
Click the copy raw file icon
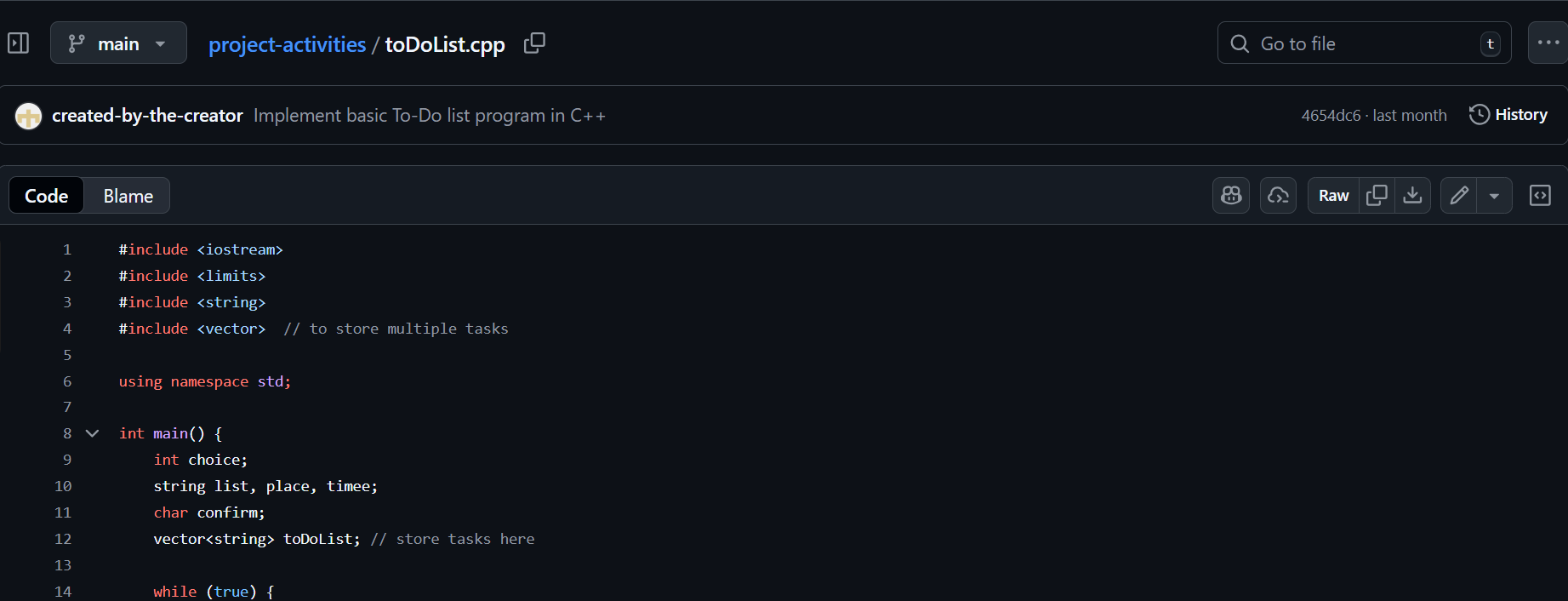point(1377,195)
